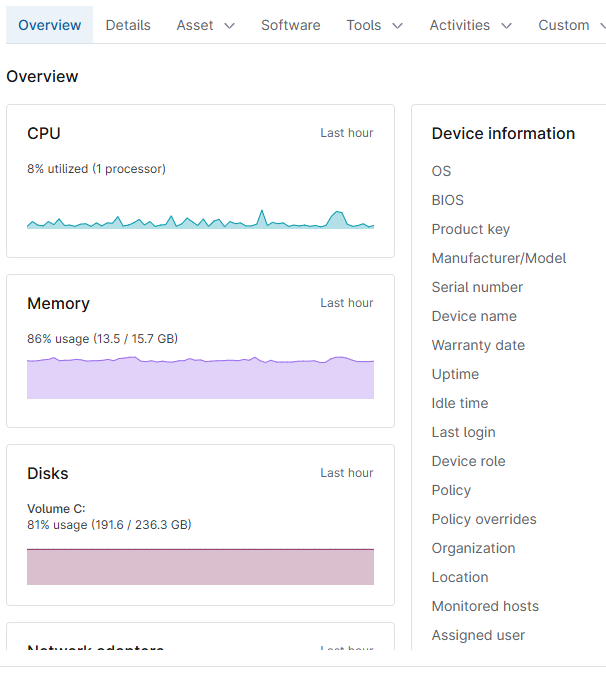Click the Idle time field label
The width and height of the screenshot is (606, 676).
pos(460,403)
